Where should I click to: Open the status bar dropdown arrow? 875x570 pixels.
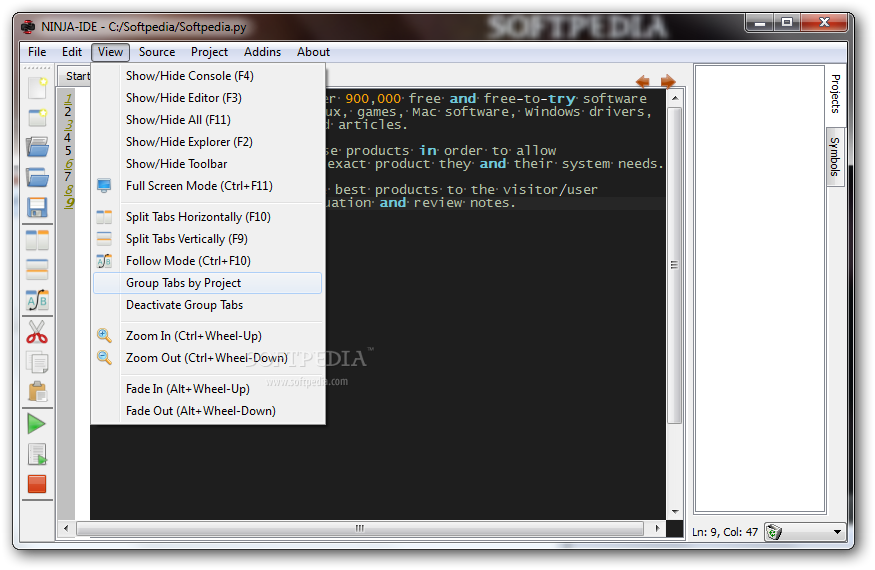coord(837,532)
